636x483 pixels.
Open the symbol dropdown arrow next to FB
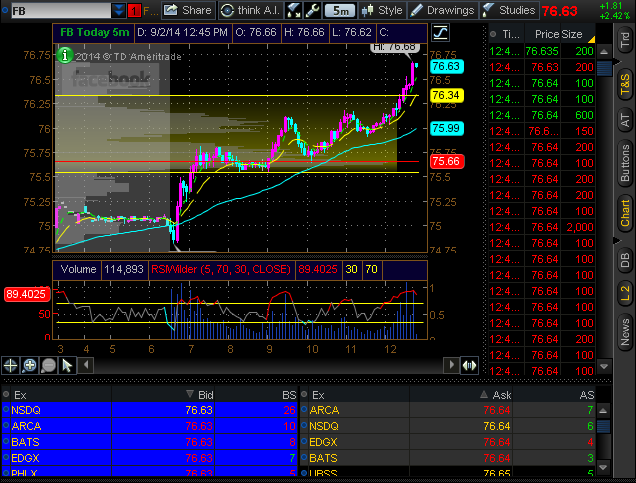118,10
